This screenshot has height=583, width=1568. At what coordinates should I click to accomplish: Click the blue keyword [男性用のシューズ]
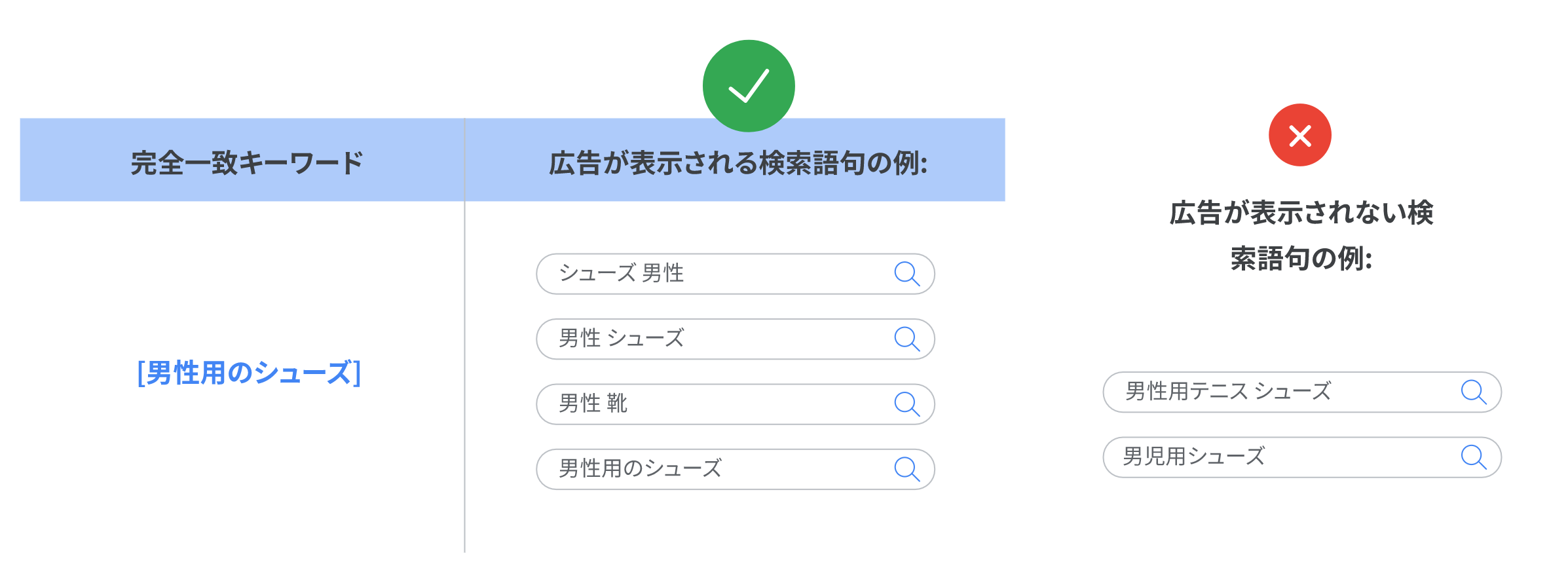(x=249, y=373)
